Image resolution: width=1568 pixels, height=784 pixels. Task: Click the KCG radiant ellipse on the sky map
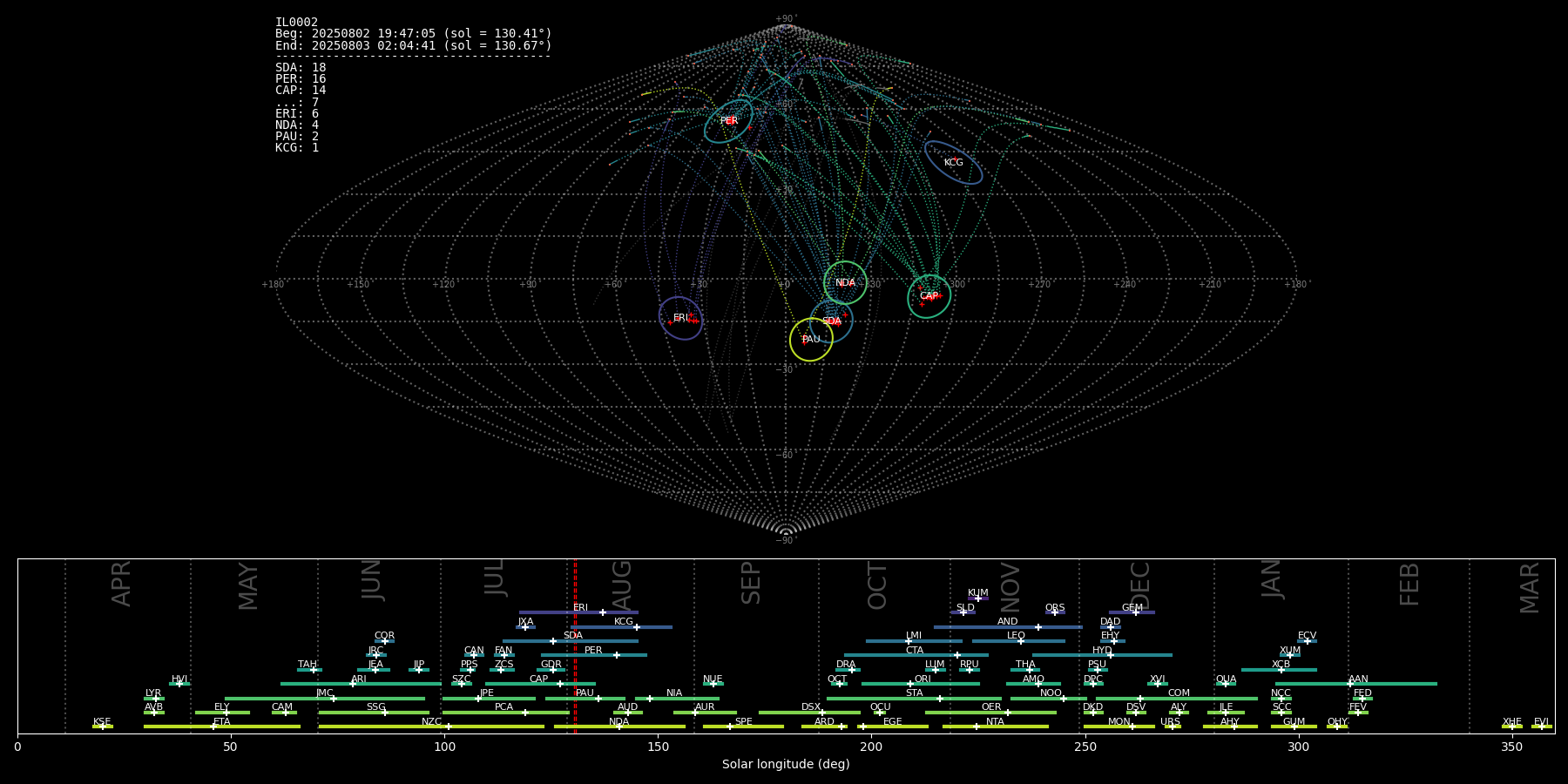coord(953,163)
